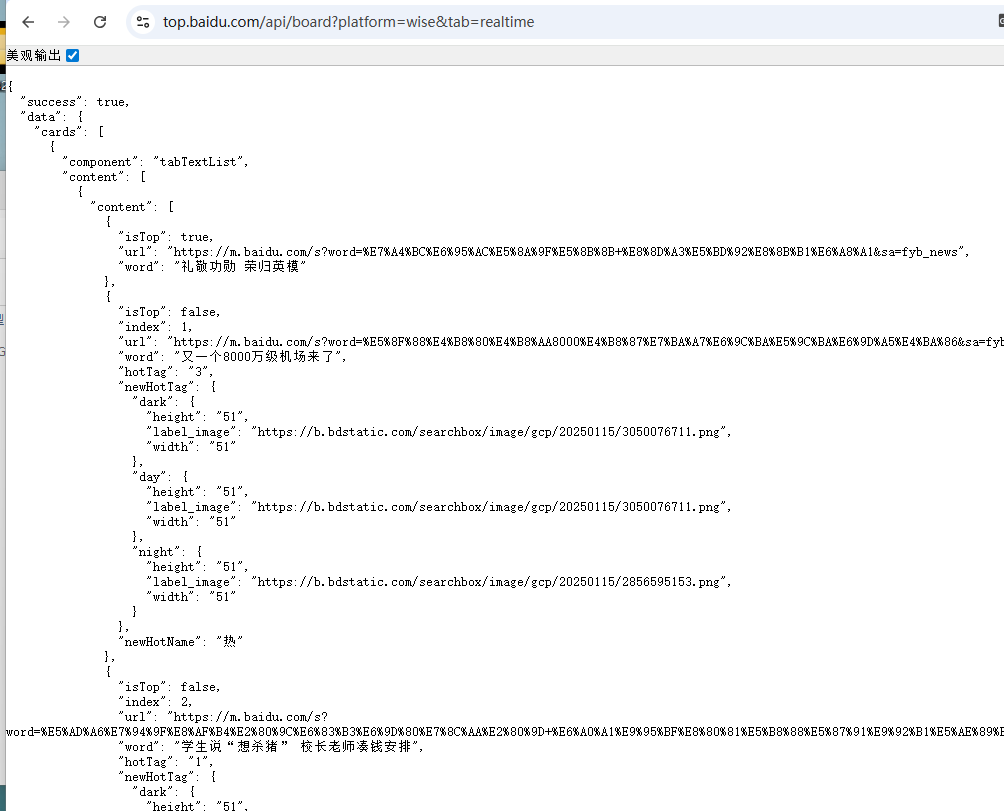Click the "isTop": true entry

166,237
